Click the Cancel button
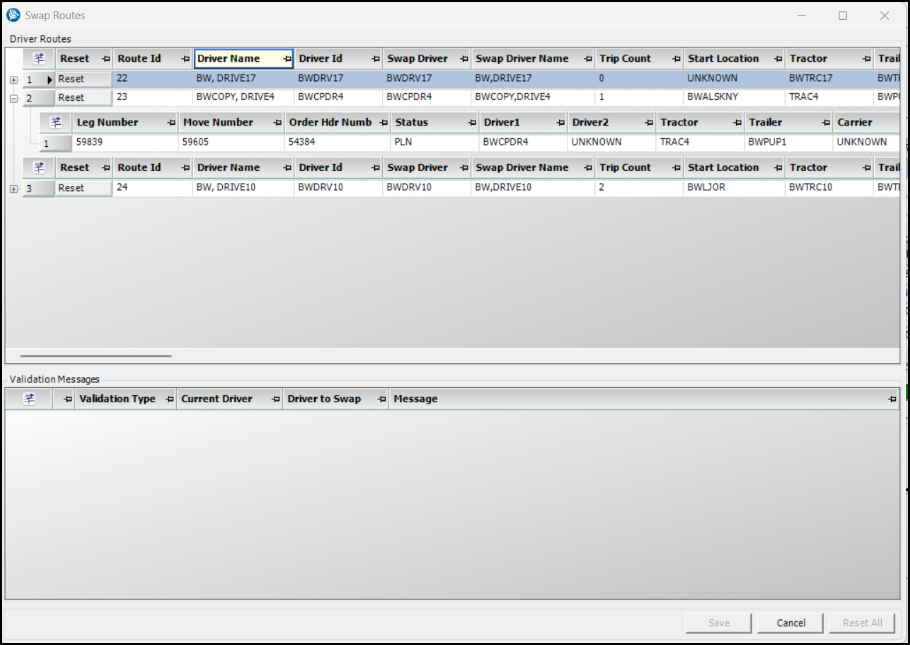Viewport: 910px width, 645px height. pos(790,622)
